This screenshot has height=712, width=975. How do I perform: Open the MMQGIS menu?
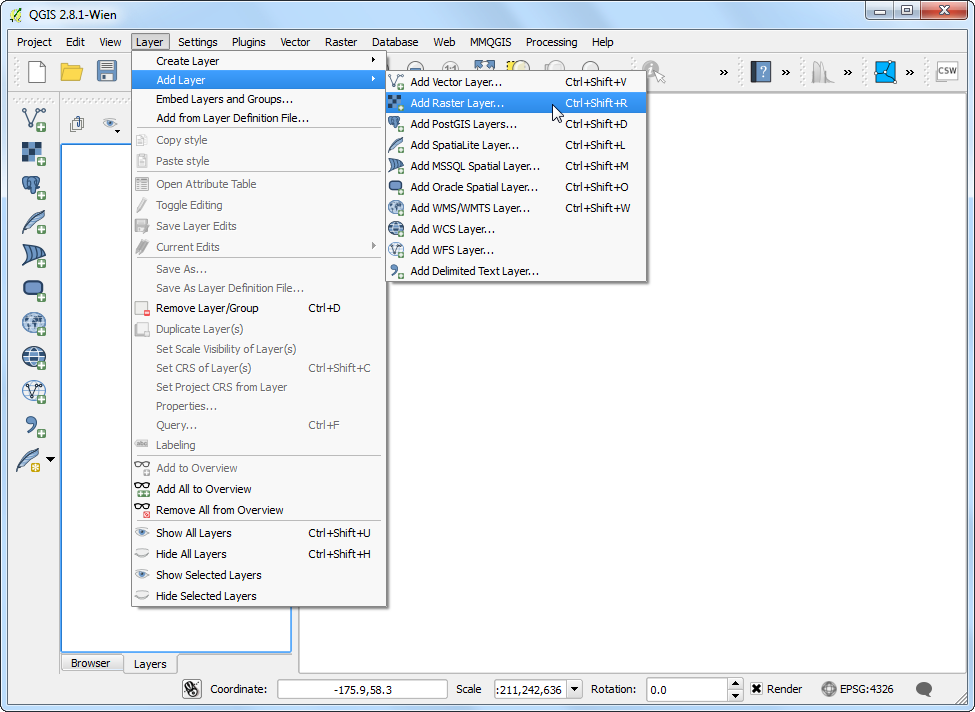point(491,42)
